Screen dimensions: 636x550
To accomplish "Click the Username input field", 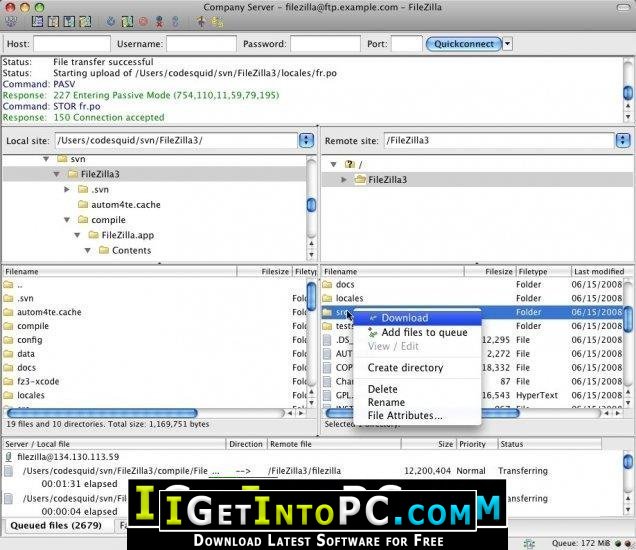I will click(x=201, y=44).
